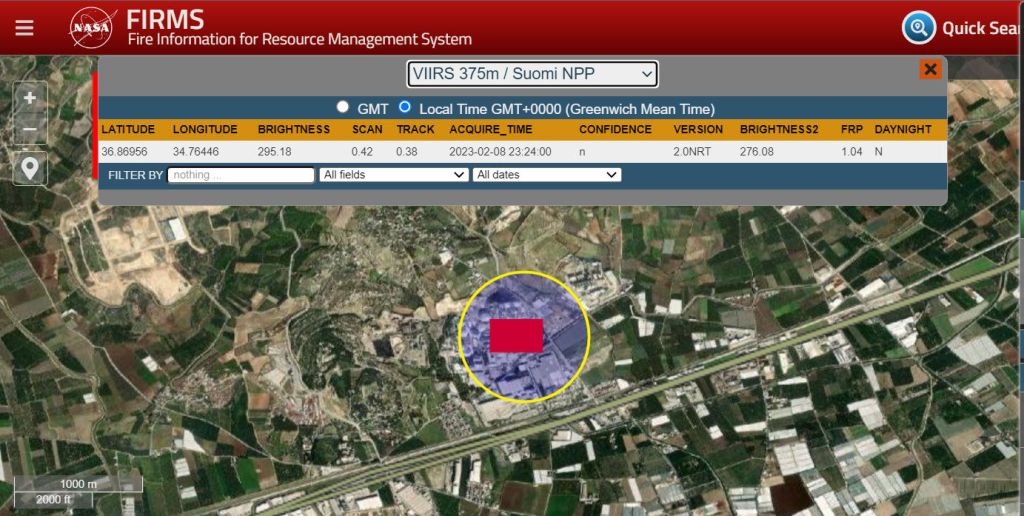
Task: Click the Quick Search label
Action: pyautogui.click(x=982, y=28)
